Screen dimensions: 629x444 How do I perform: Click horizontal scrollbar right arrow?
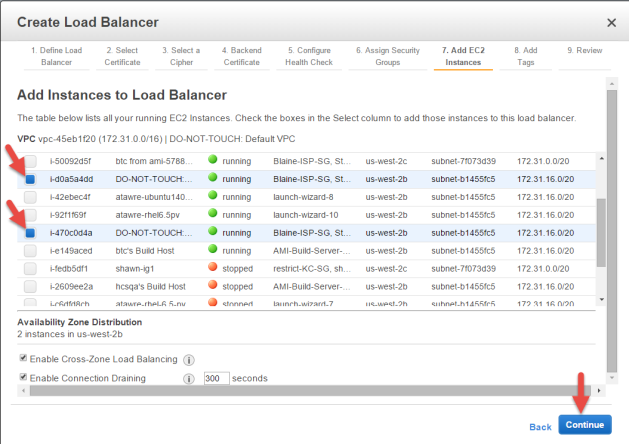coord(599,390)
